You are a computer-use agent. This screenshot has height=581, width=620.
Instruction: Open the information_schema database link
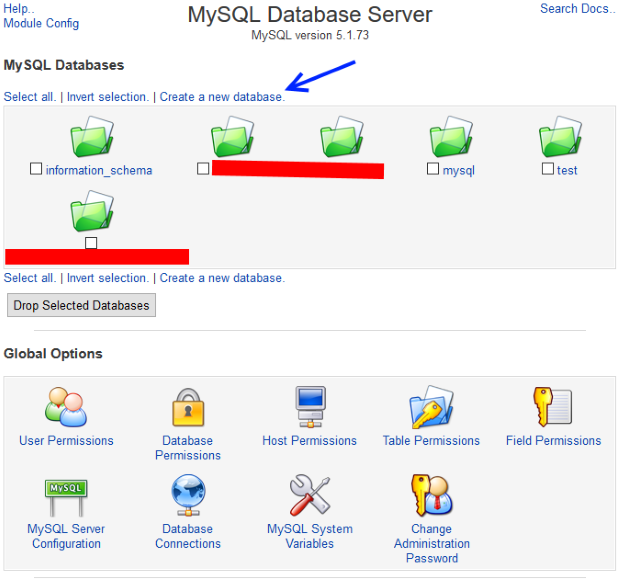click(x=99, y=170)
